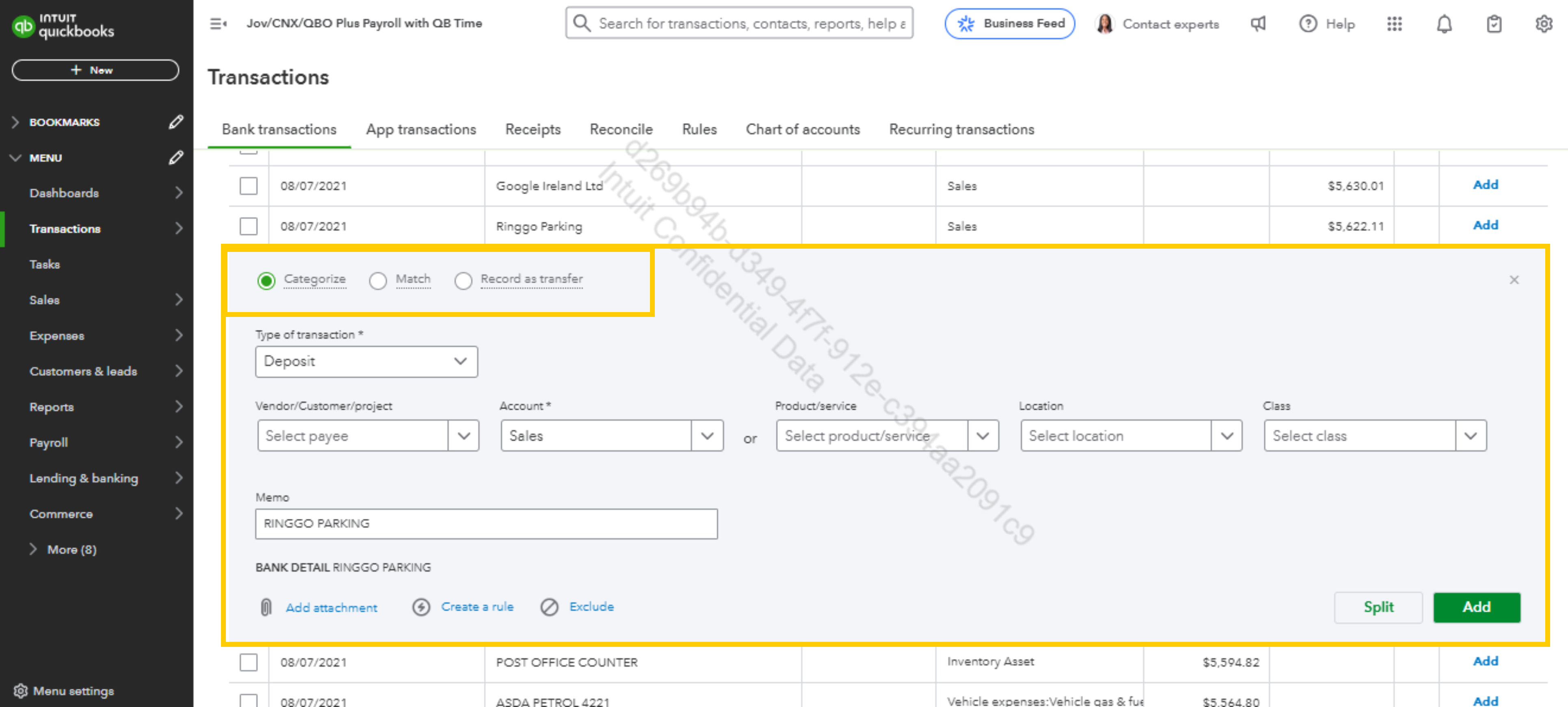Expand the Payroll submenu chevron

[x=178, y=442]
